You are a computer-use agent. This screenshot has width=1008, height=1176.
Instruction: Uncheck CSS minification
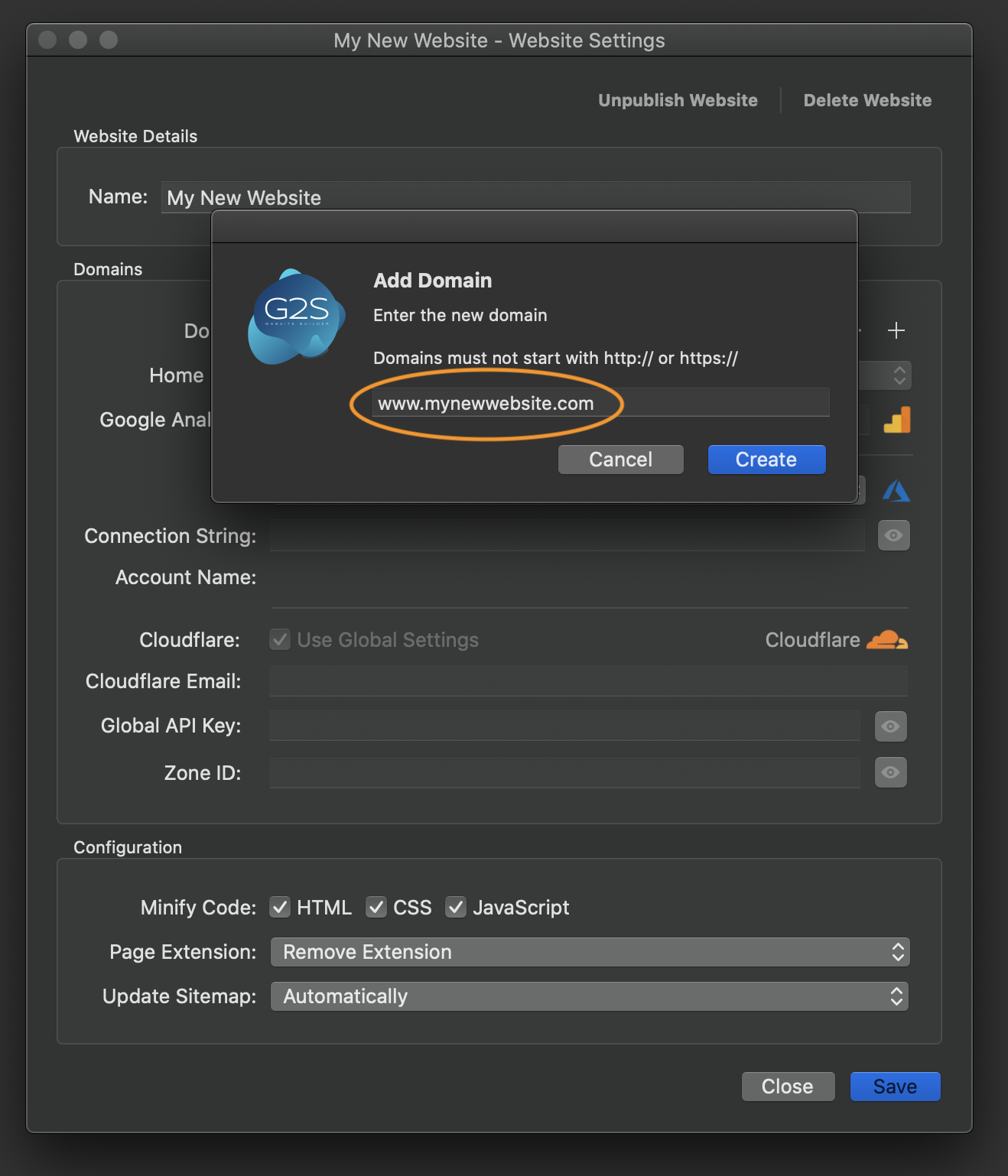coord(376,907)
